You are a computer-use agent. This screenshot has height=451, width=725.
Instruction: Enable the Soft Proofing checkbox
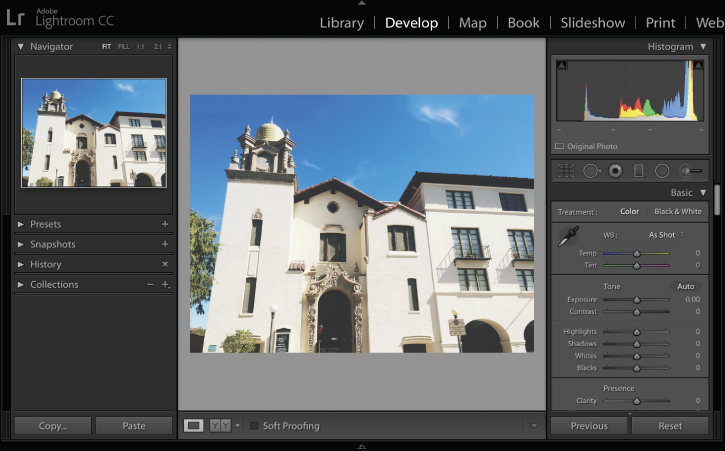pos(254,426)
